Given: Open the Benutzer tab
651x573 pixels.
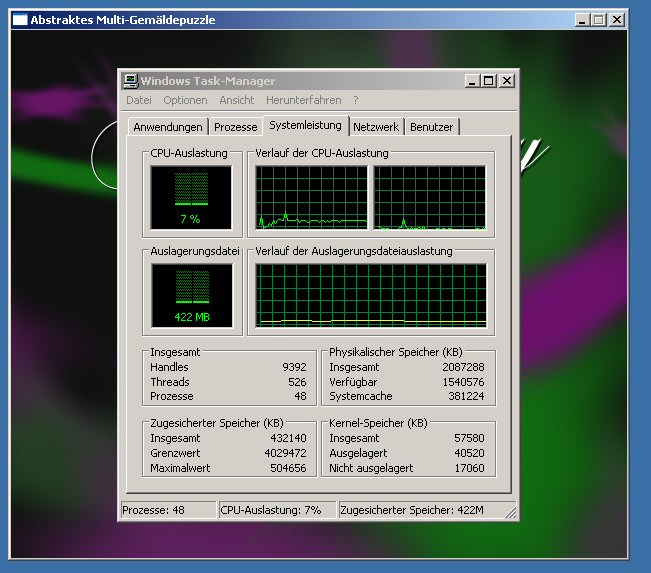Looking at the screenshot, I should pyautogui.click(x=432, y=127).
